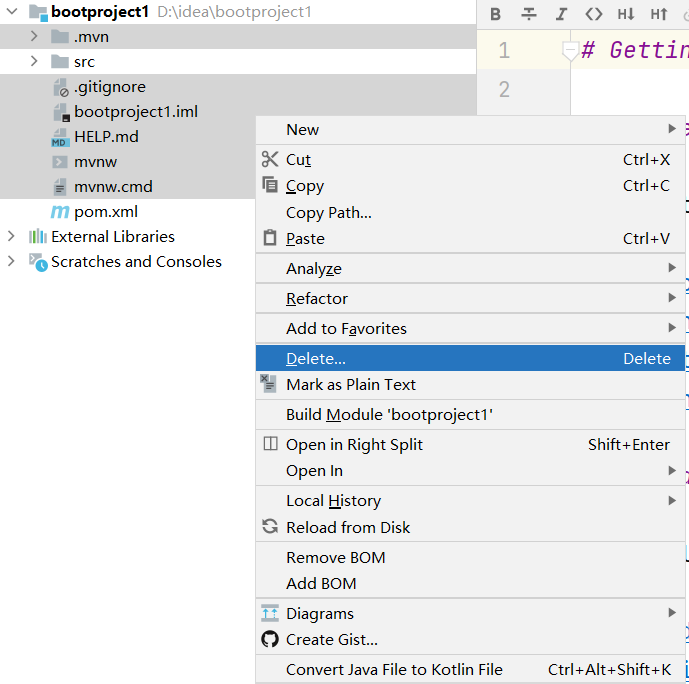Viewport: 689px width, 684px height.
Task: Open the Refactor submenu
Action: (x=317, y=298)
